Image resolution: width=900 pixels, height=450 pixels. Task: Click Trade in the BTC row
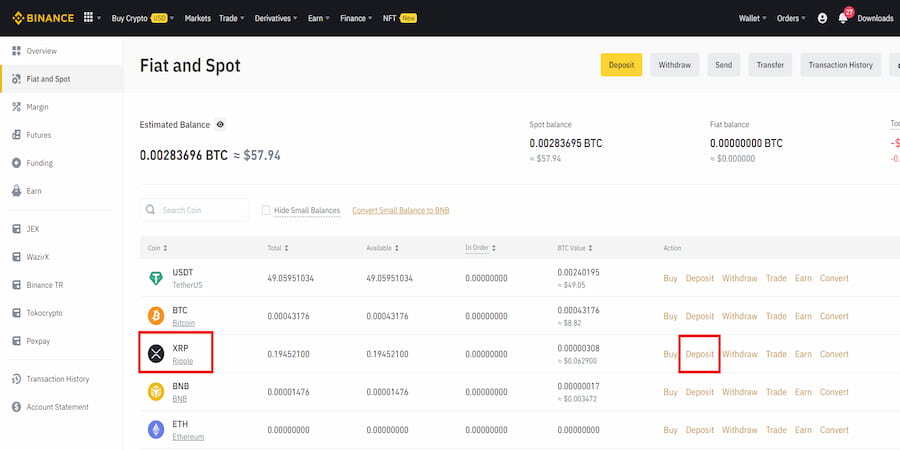776,316
